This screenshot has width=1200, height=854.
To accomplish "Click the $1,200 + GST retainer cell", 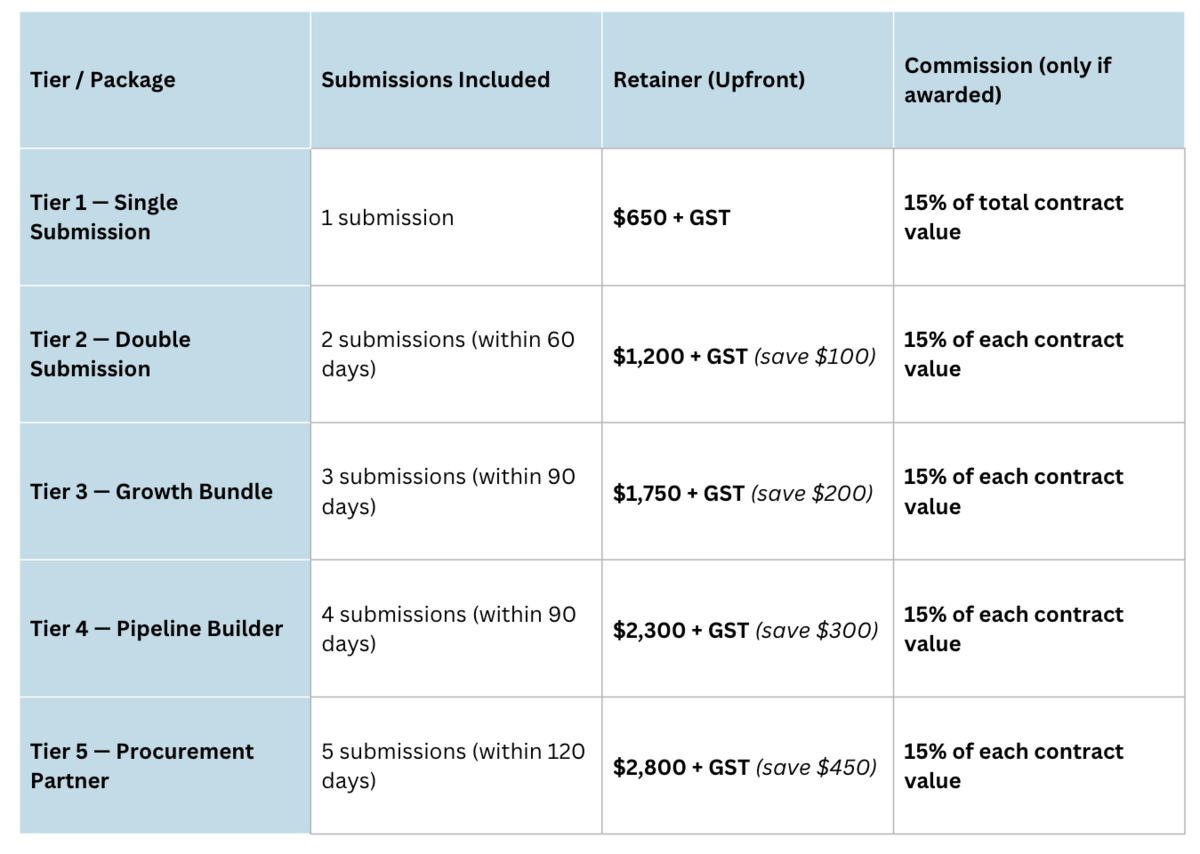I will point(744,356).
